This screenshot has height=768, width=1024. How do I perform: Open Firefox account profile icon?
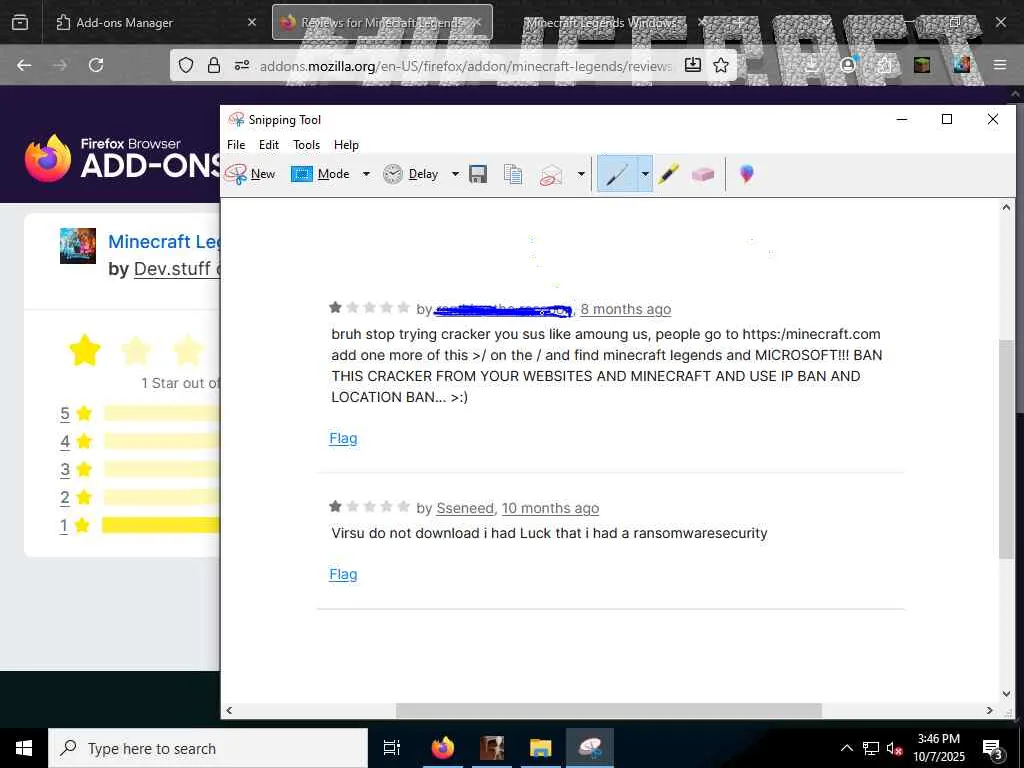tap(848, 65)
